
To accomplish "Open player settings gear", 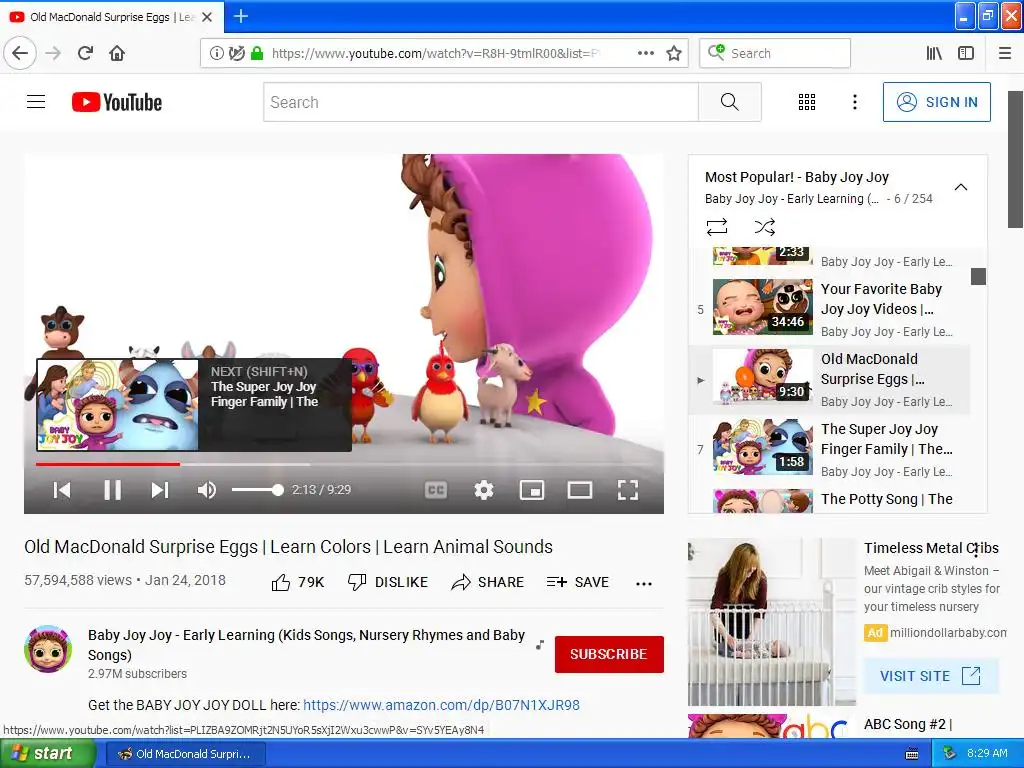I will pyautogui.click(x=484, y=490).
